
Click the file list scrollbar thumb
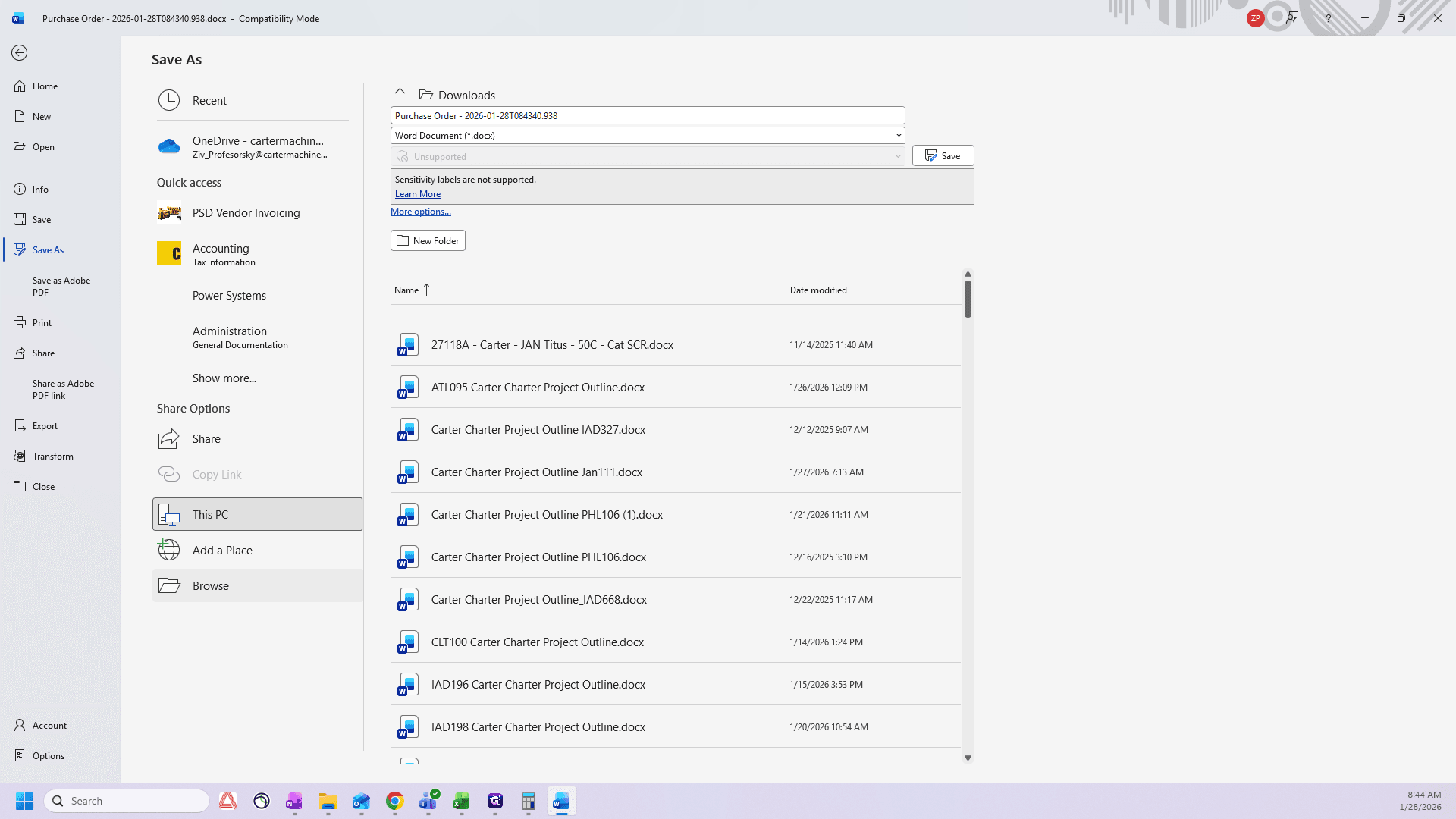point(968,299)
